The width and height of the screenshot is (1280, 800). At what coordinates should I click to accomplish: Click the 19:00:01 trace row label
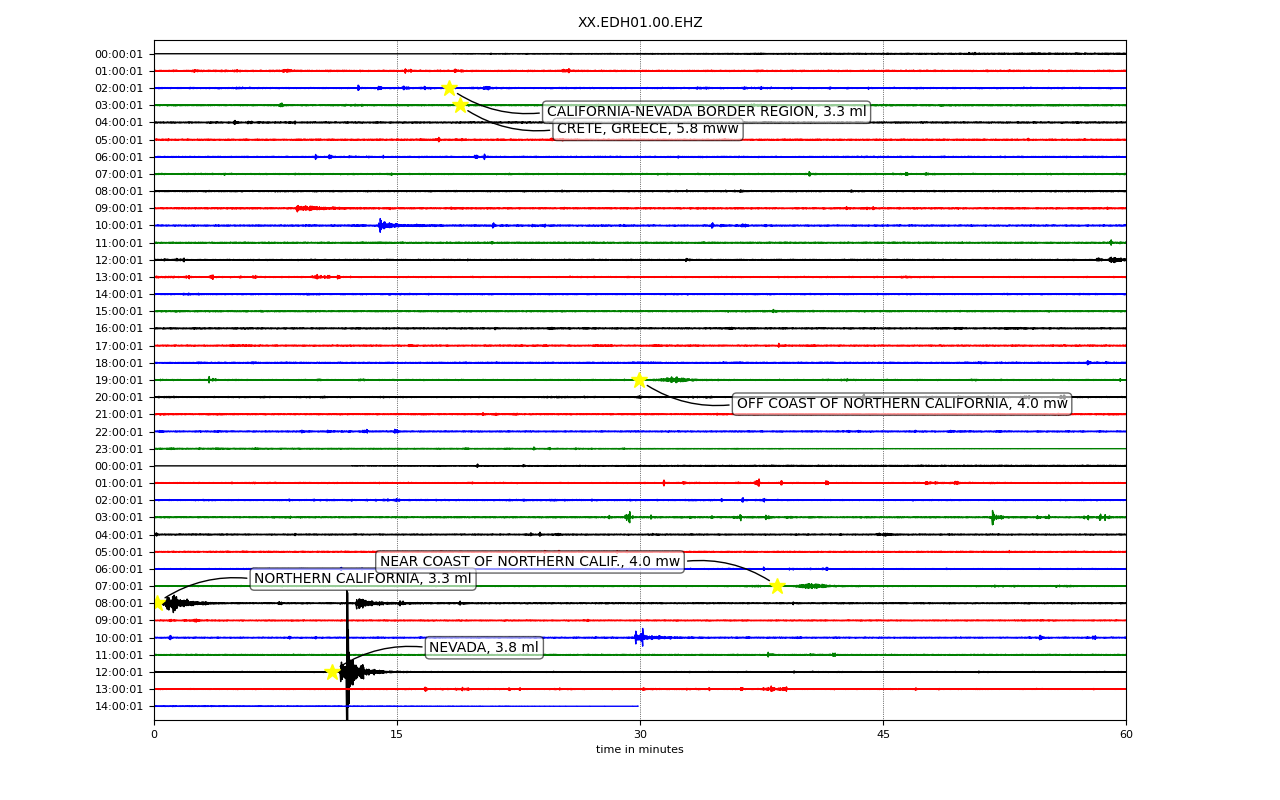(x=119, y=380)
